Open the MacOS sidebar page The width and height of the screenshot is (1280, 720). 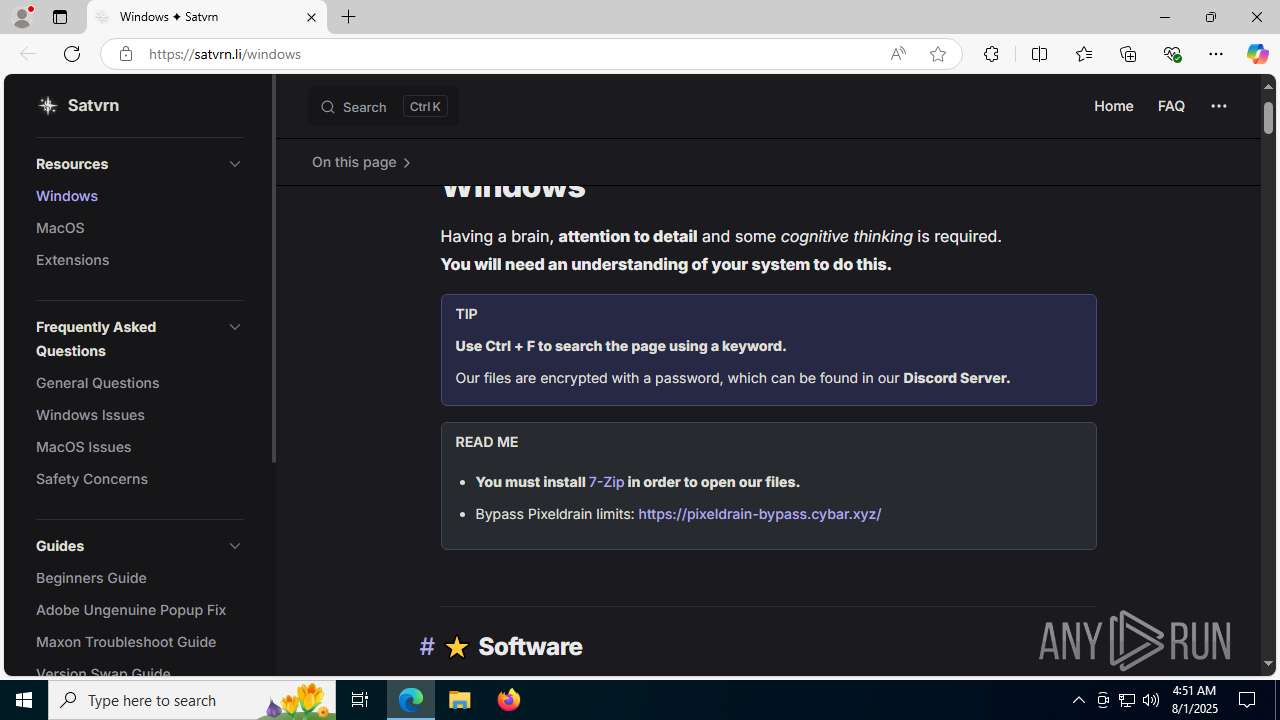click(x=60, y=228)
